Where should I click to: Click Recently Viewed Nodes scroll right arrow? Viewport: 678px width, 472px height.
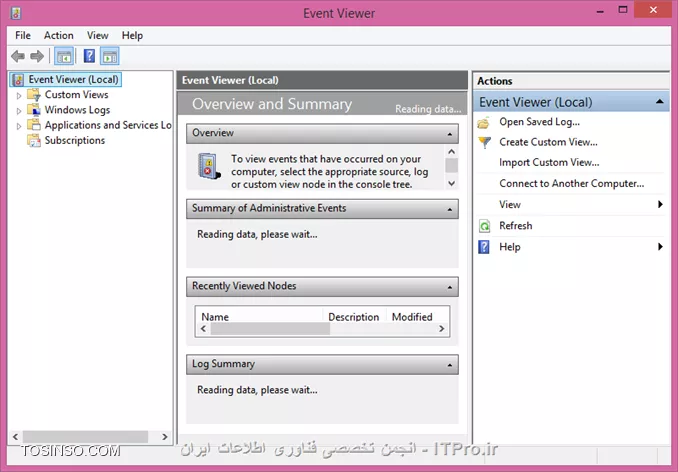[441, 329]
